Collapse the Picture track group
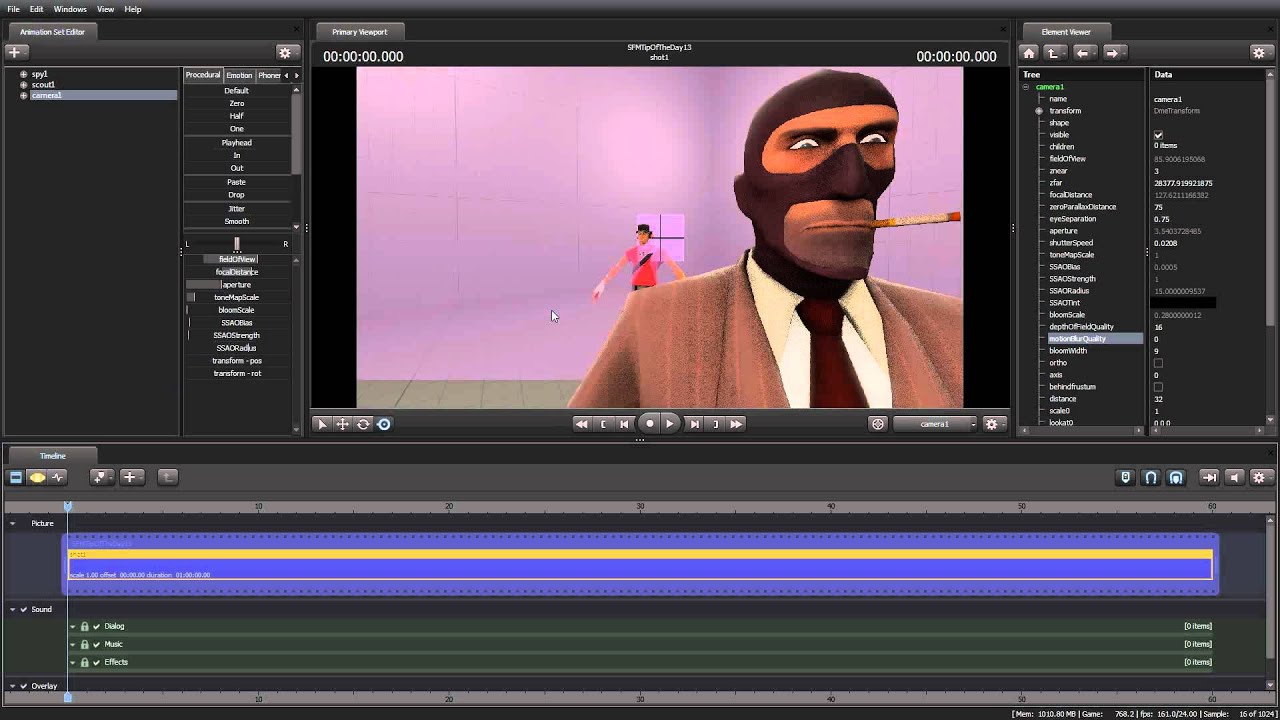 (13, 523)
